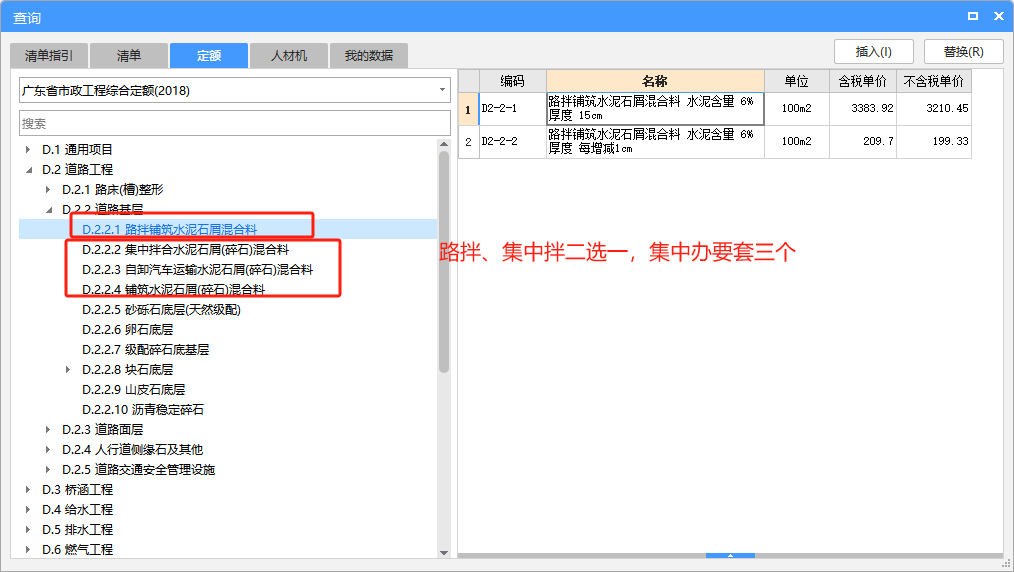The width and height of the screenshot is (1014, 572).
Task: Select D.2.2.2 集中拌合水泥石屑(碎石)混合料
Action: pos(186,249)
